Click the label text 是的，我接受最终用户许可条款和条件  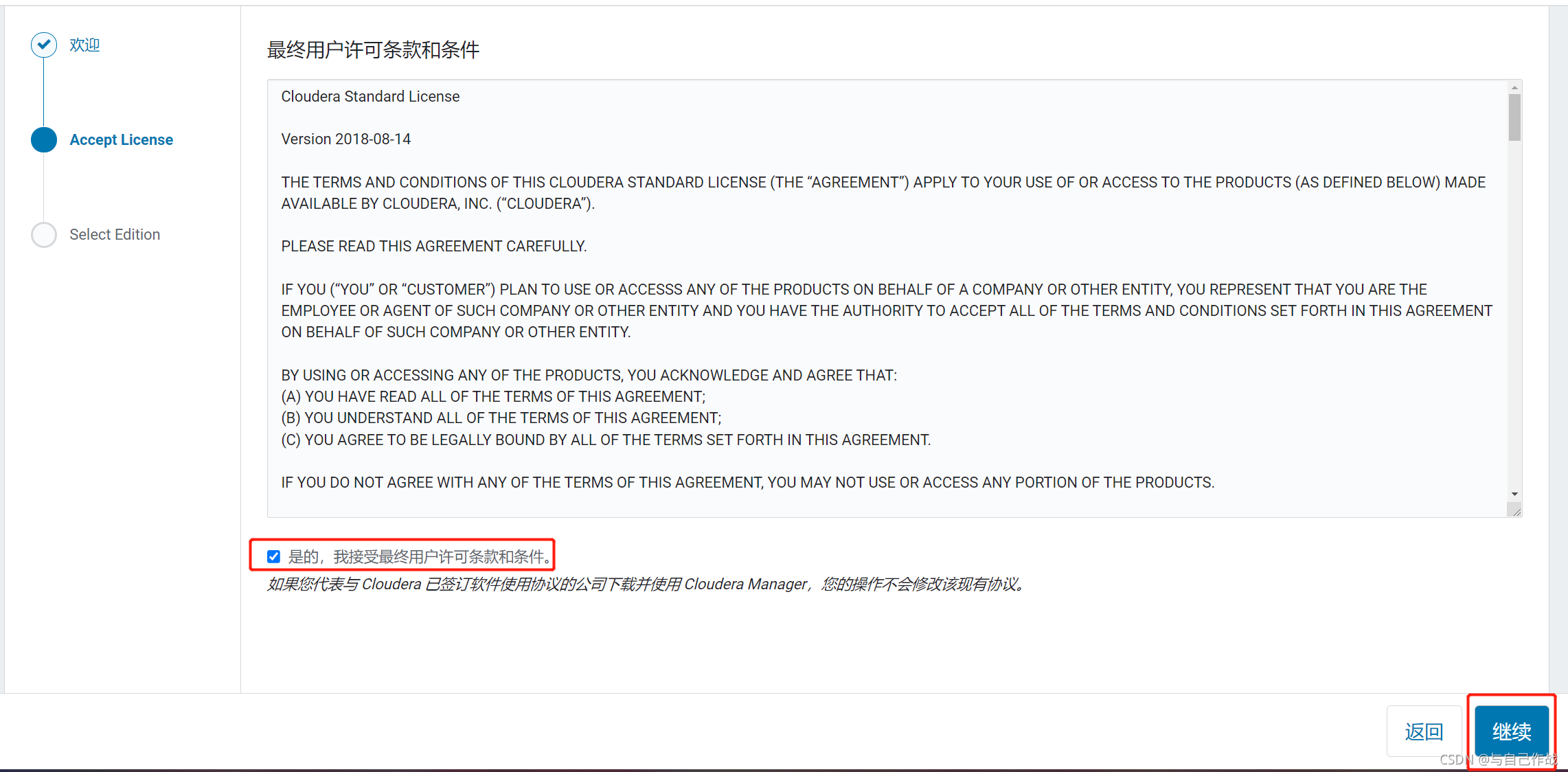pos(420,556)
